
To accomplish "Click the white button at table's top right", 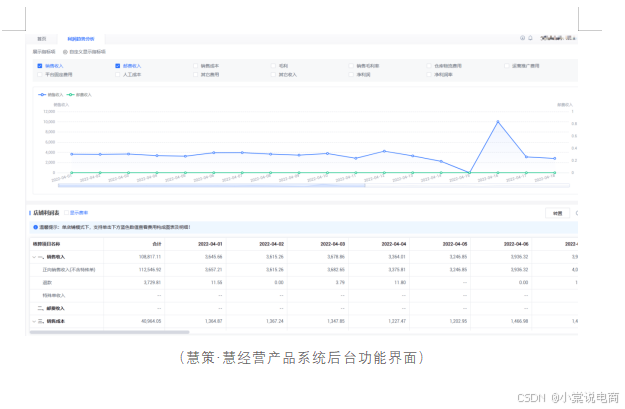I will [558, 213].
